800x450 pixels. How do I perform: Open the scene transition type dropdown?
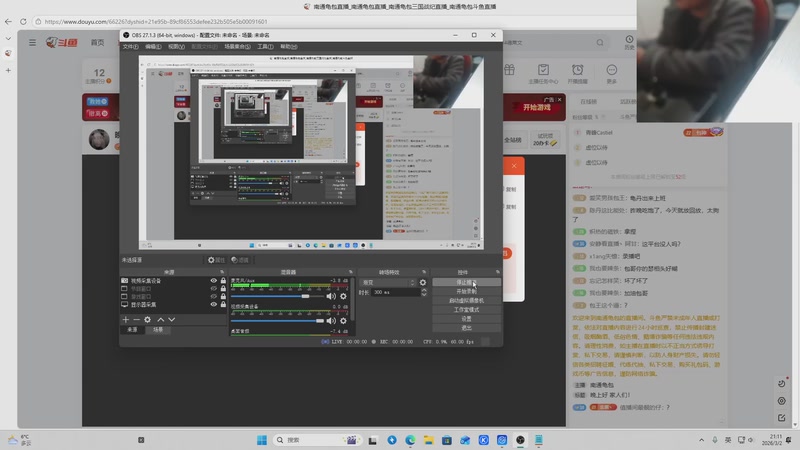(387, 282)
